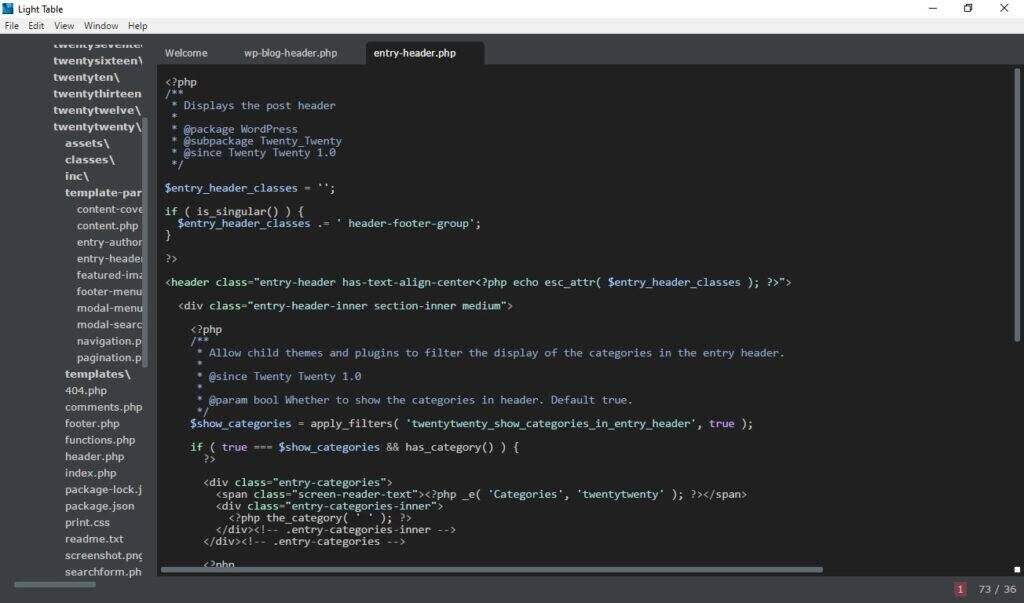The height and width of the screenshot is (603, 1024).
Task: Click the cursor position indicator 73 / 36
Action: point(997,590)
